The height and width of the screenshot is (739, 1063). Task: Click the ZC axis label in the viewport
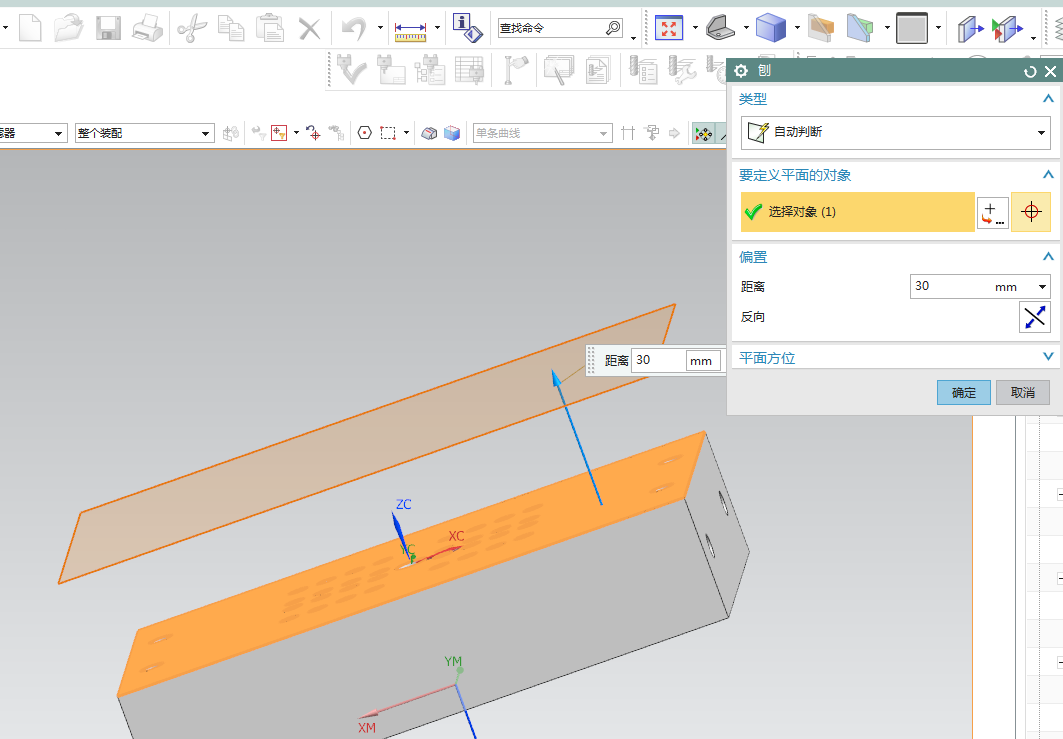[x=403, y=504]
